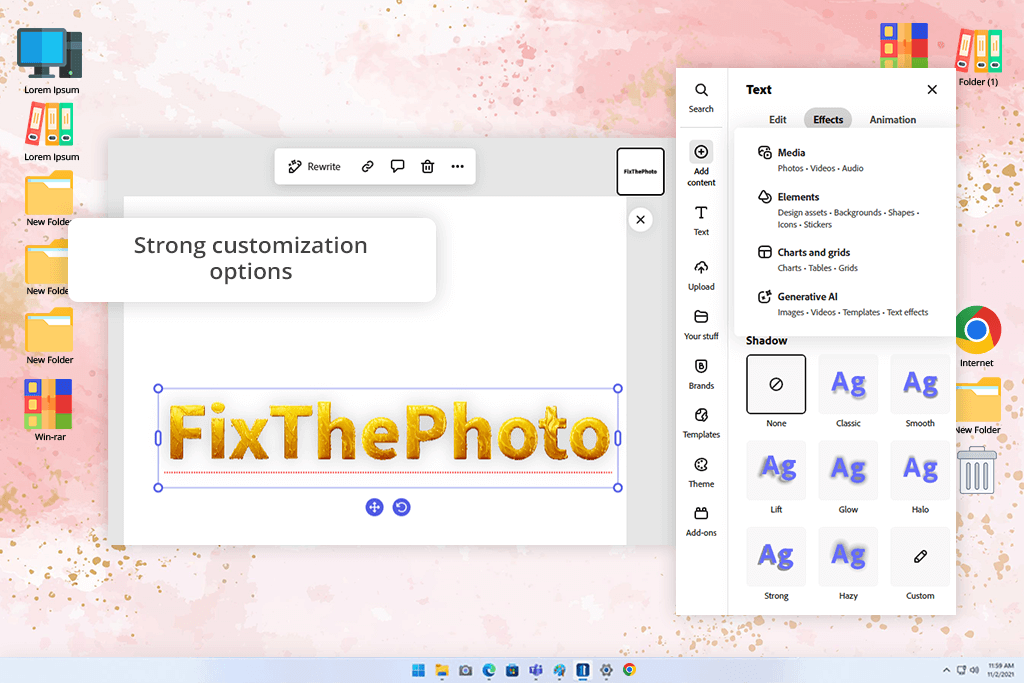Viewport: 1024px width, 683px height.
Task: Click the Rewrite button in floating toolbar
Action: click(315, 167)
